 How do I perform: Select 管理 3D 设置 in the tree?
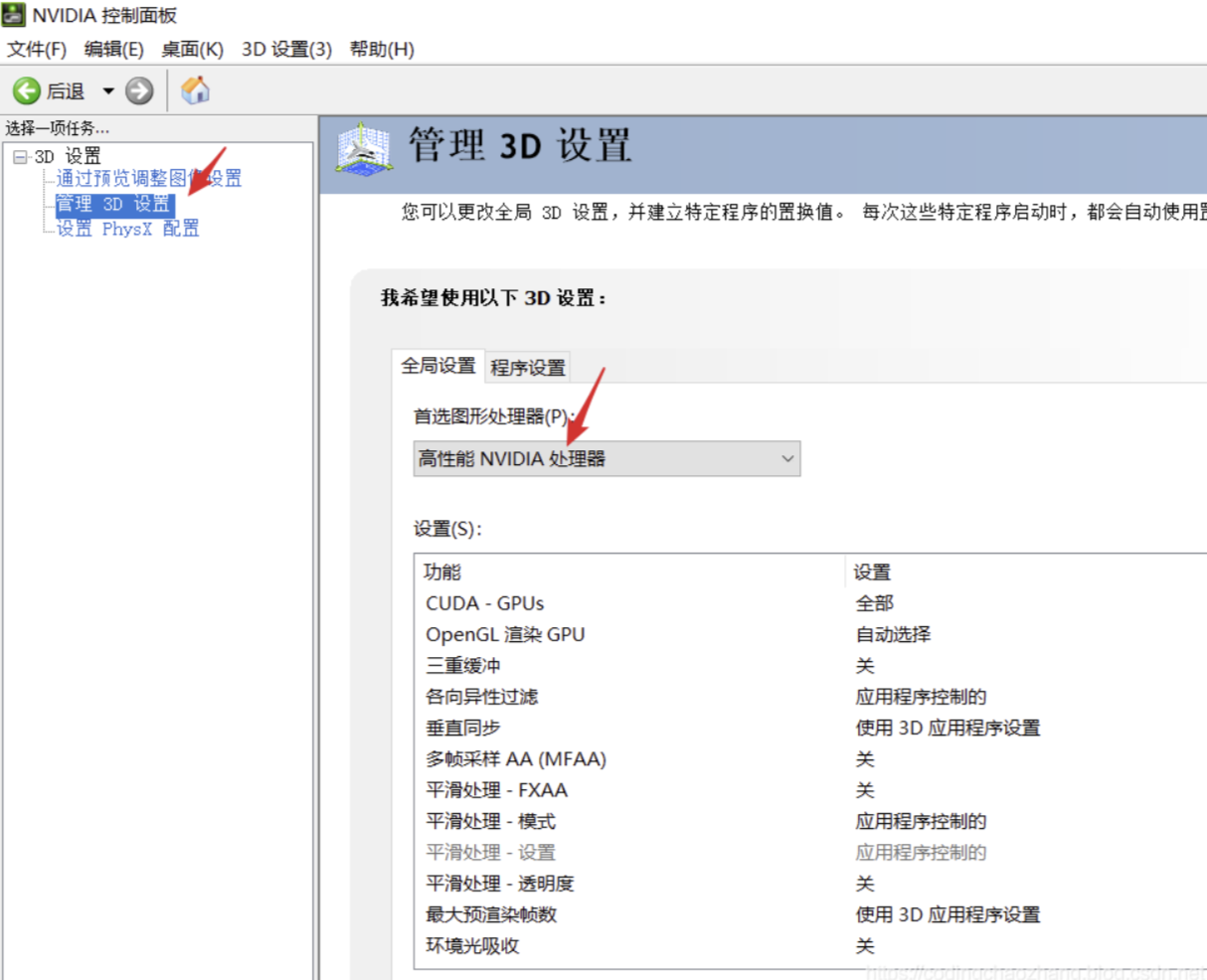113,204
